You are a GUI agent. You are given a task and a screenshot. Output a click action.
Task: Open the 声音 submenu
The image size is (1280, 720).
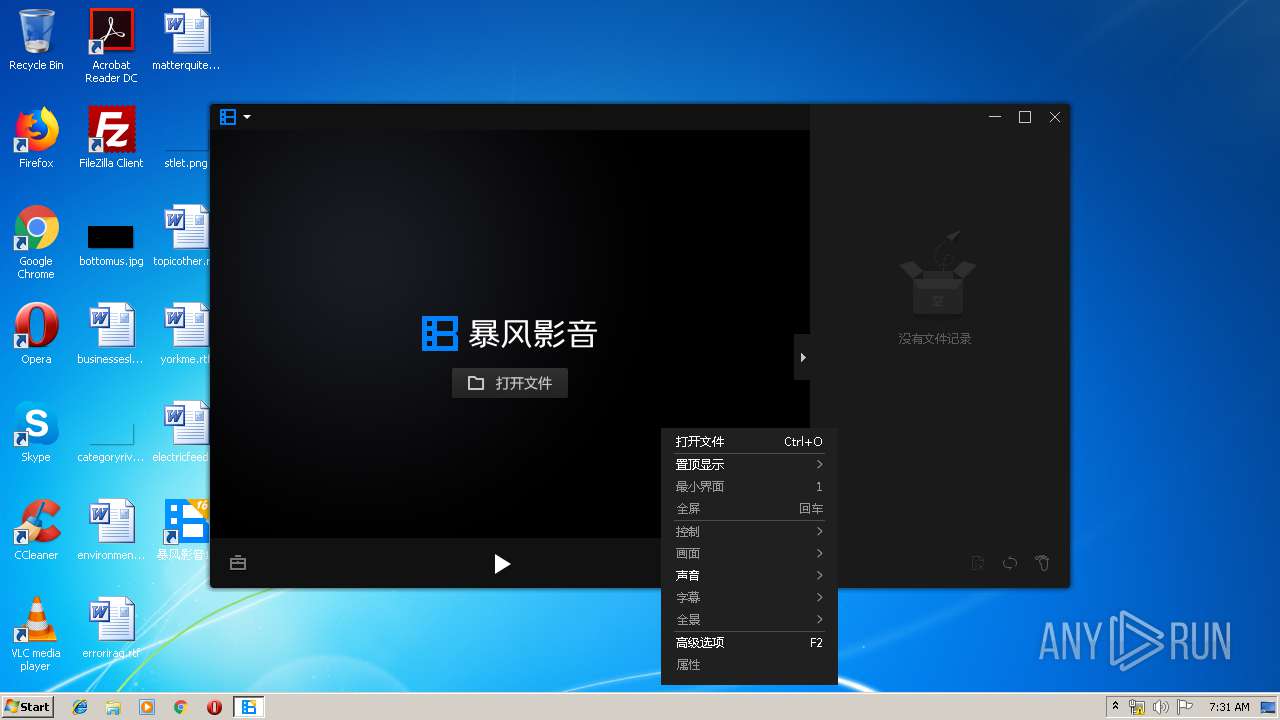(x=749, y=576)
